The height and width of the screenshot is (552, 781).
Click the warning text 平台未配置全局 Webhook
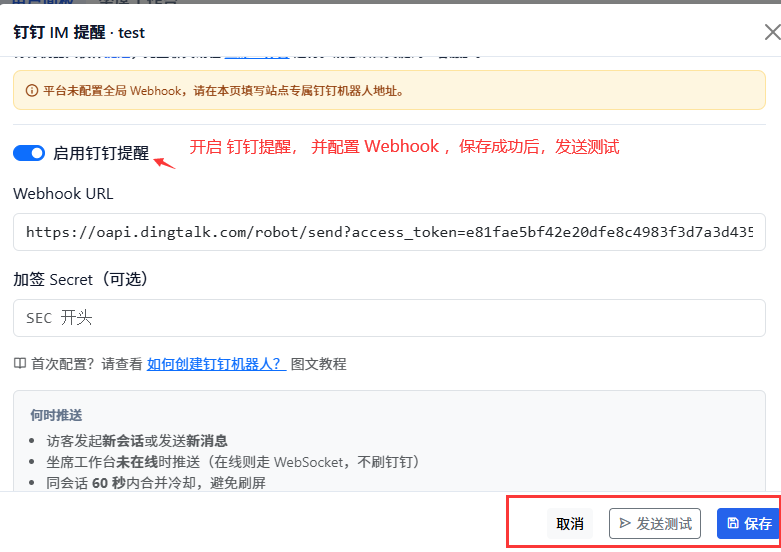(113, 91)
